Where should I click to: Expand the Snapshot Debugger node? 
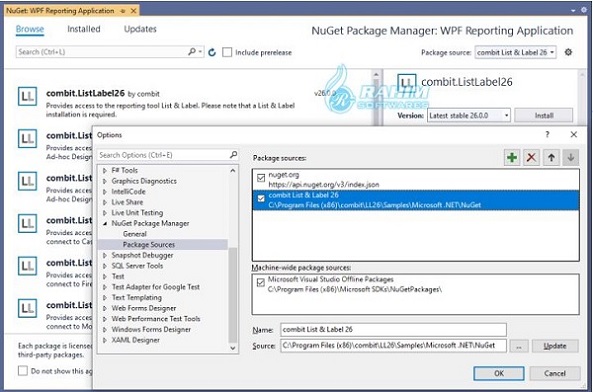click(x=105, y=255)
